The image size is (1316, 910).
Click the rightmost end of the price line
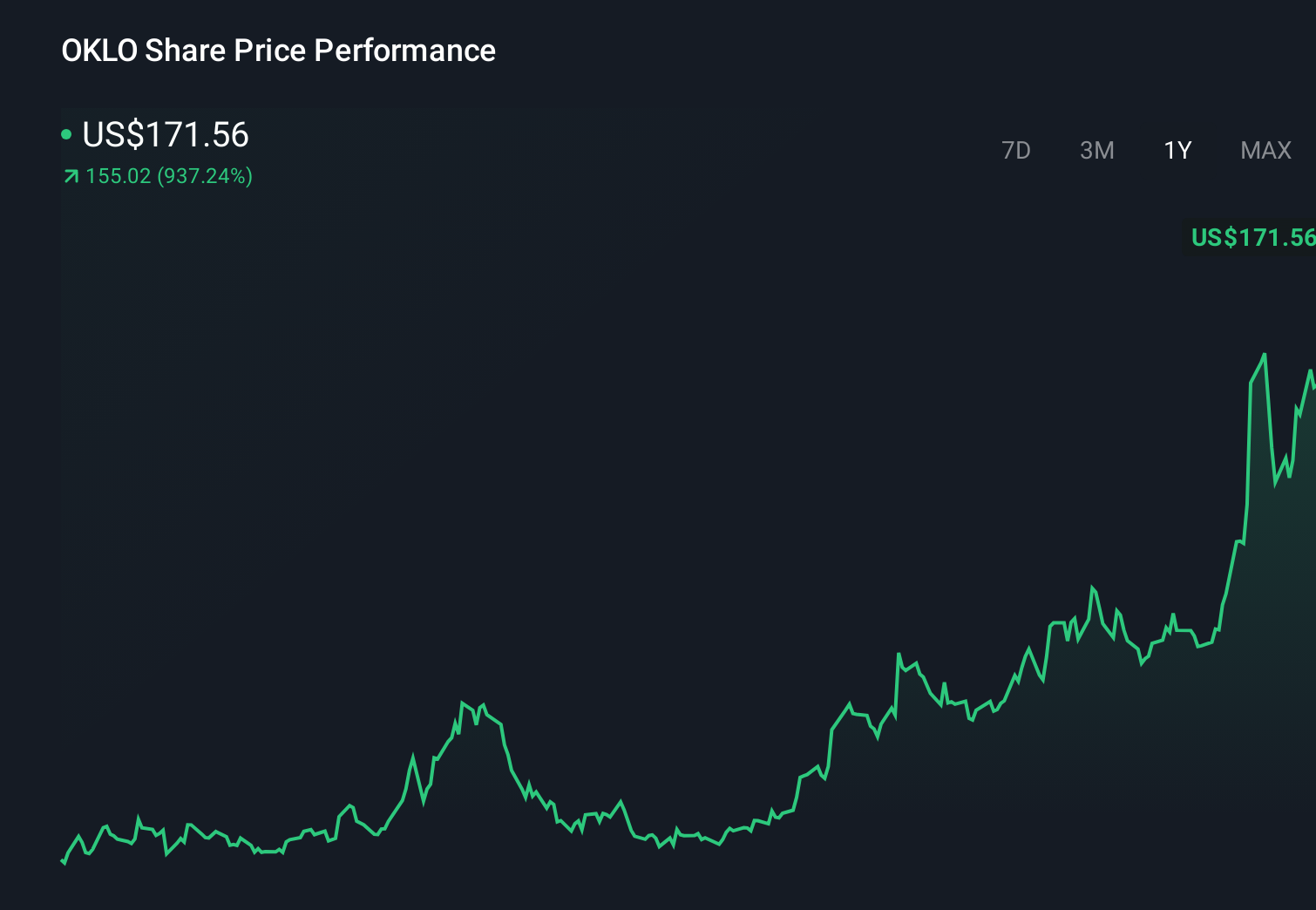1313,382
